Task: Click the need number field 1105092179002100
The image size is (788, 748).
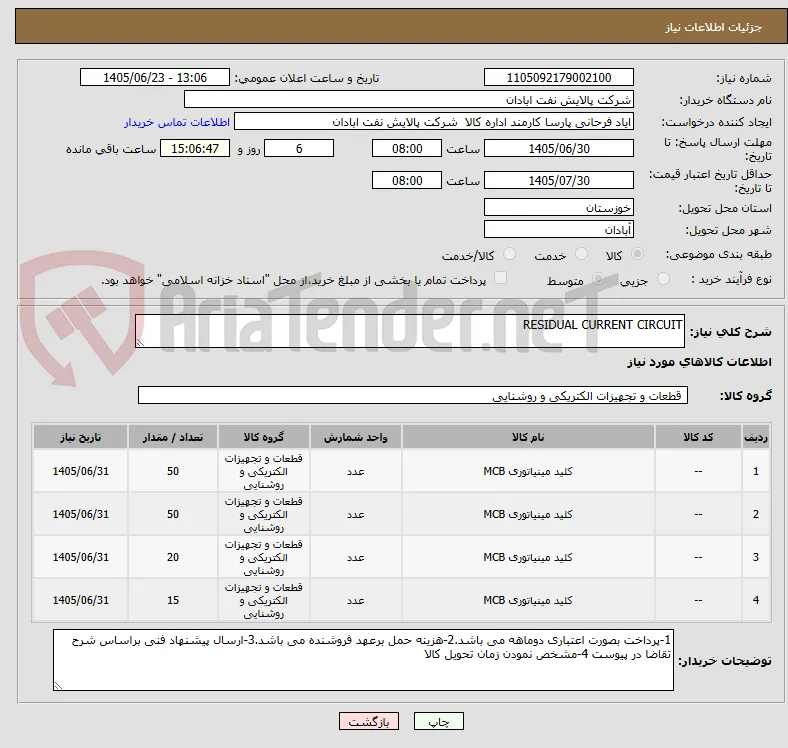Action: (558, 77)
